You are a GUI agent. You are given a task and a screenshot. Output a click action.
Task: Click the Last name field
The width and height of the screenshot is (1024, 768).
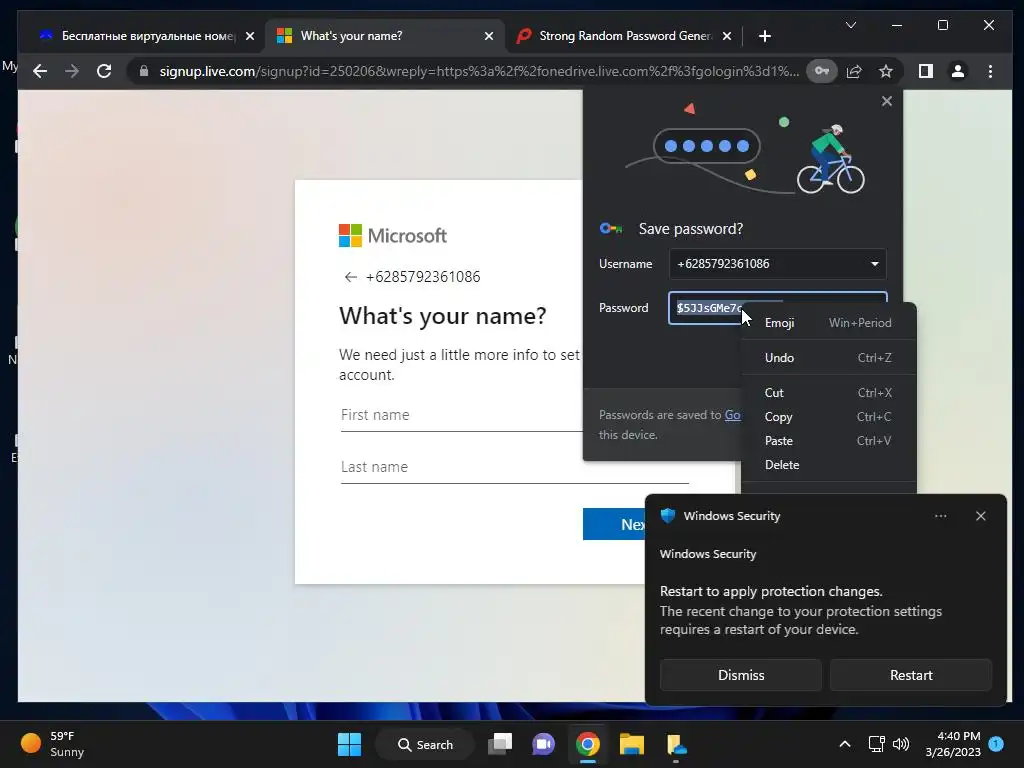click(x=515, y=467)
